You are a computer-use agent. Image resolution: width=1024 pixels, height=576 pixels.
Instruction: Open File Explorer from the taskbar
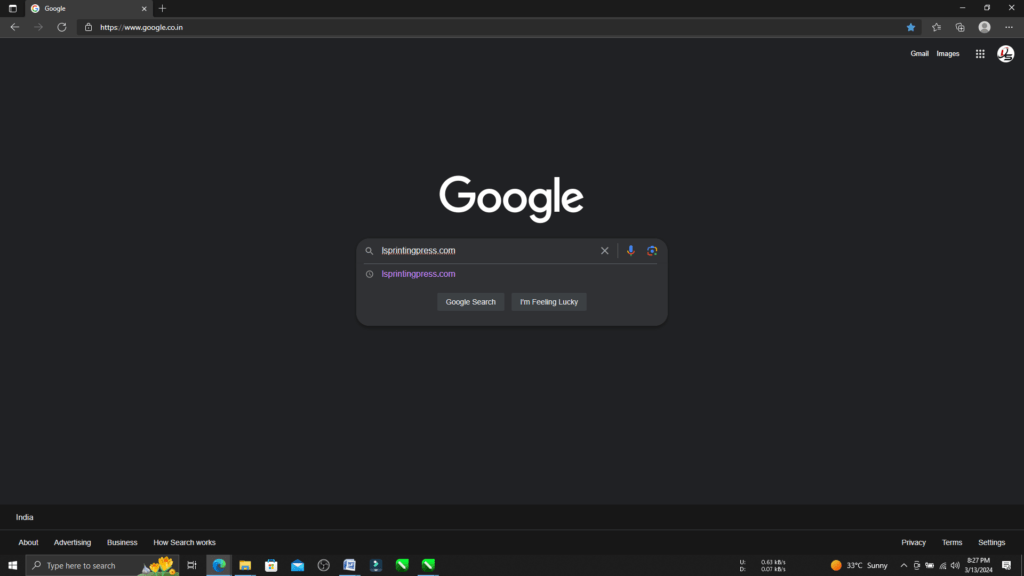point(245,566)
